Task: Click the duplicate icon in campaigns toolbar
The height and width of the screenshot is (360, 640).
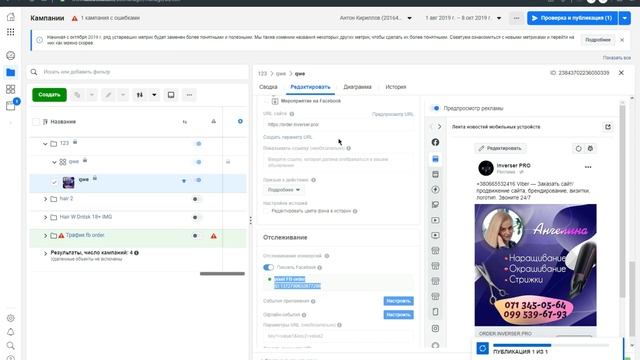Action: click(77, 95)
